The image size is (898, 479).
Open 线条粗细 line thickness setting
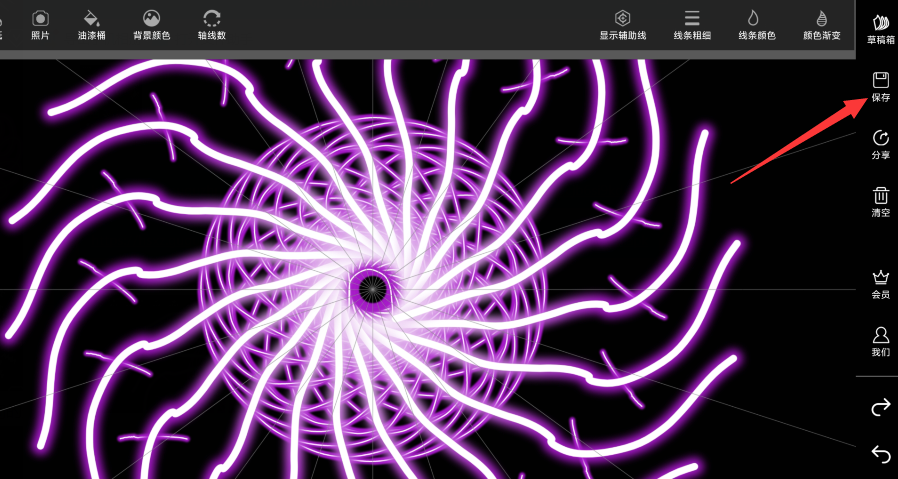tap(692, 25)
